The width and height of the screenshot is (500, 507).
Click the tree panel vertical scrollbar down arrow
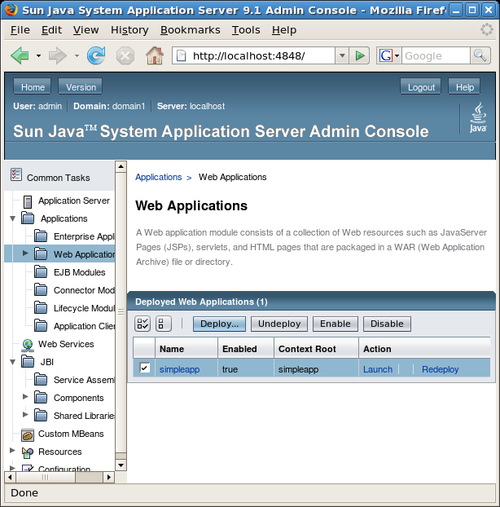(121, 465)
